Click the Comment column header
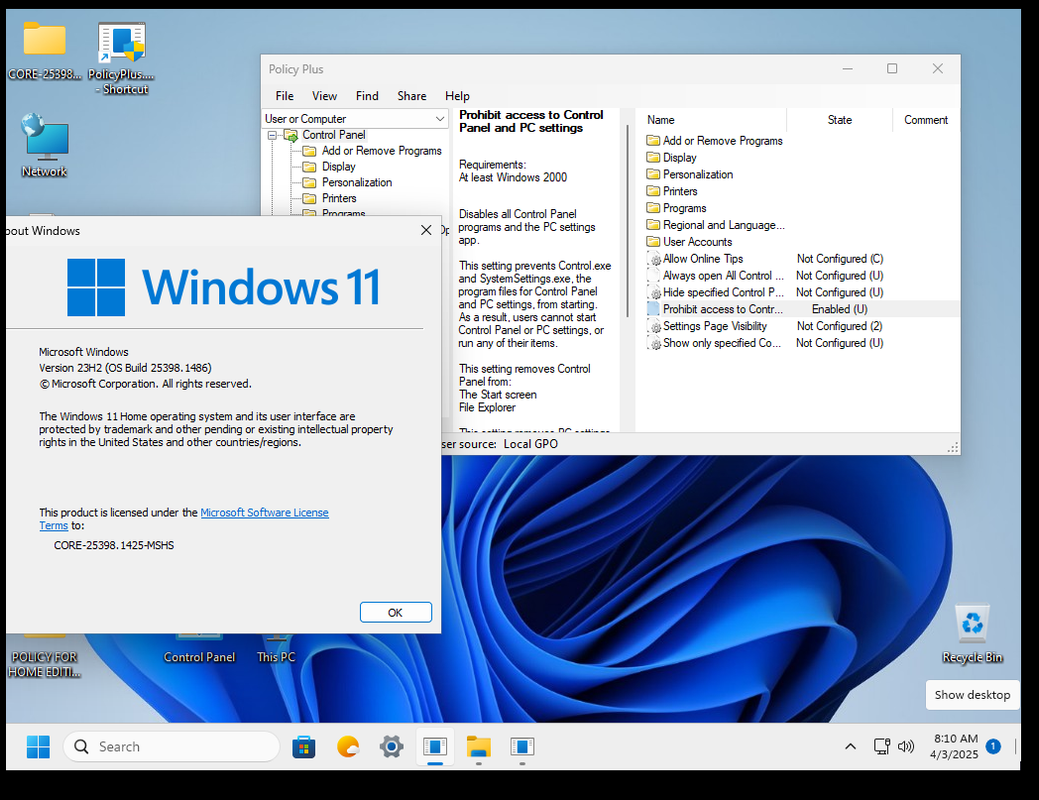Image resolution: width=1039 pixels, height=800 pixels. [926, 120]
